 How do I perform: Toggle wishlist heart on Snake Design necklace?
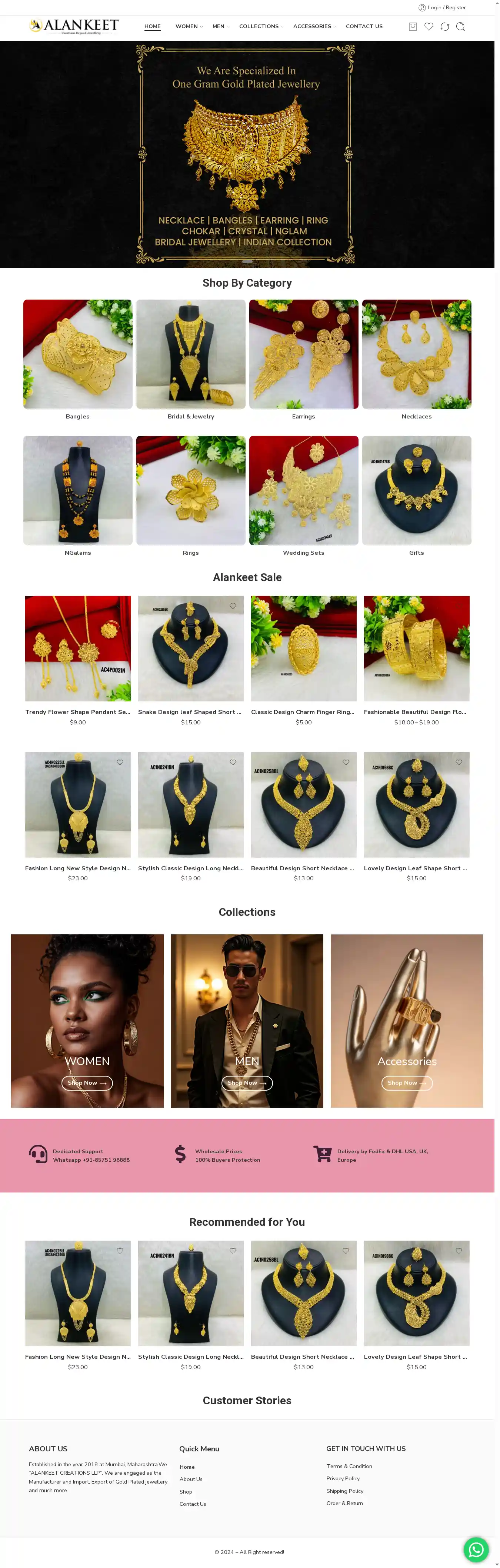click(x=233, y=605)
